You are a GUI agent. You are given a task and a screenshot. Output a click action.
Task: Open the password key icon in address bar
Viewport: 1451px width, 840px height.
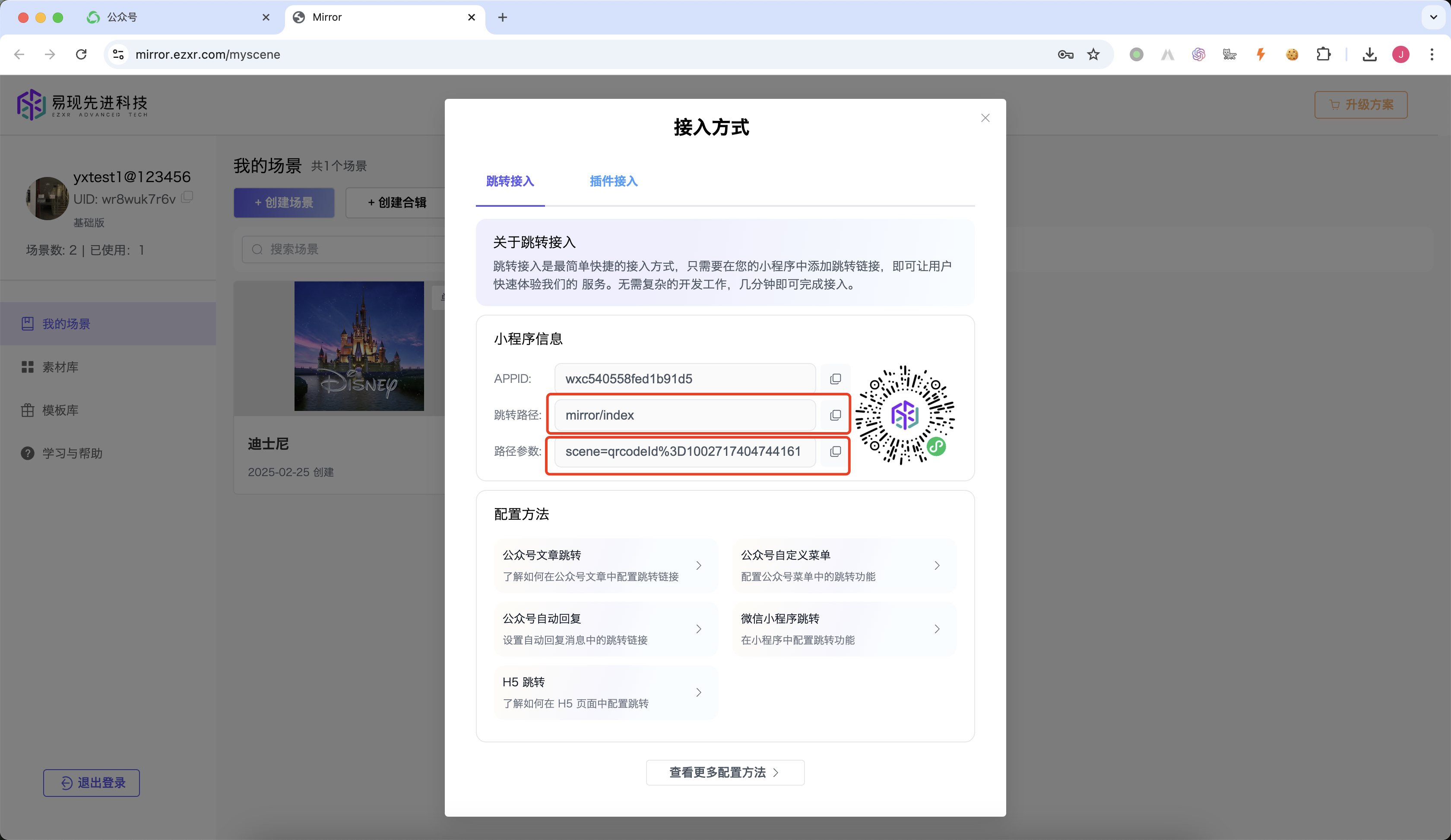(x=1065, y=54)
